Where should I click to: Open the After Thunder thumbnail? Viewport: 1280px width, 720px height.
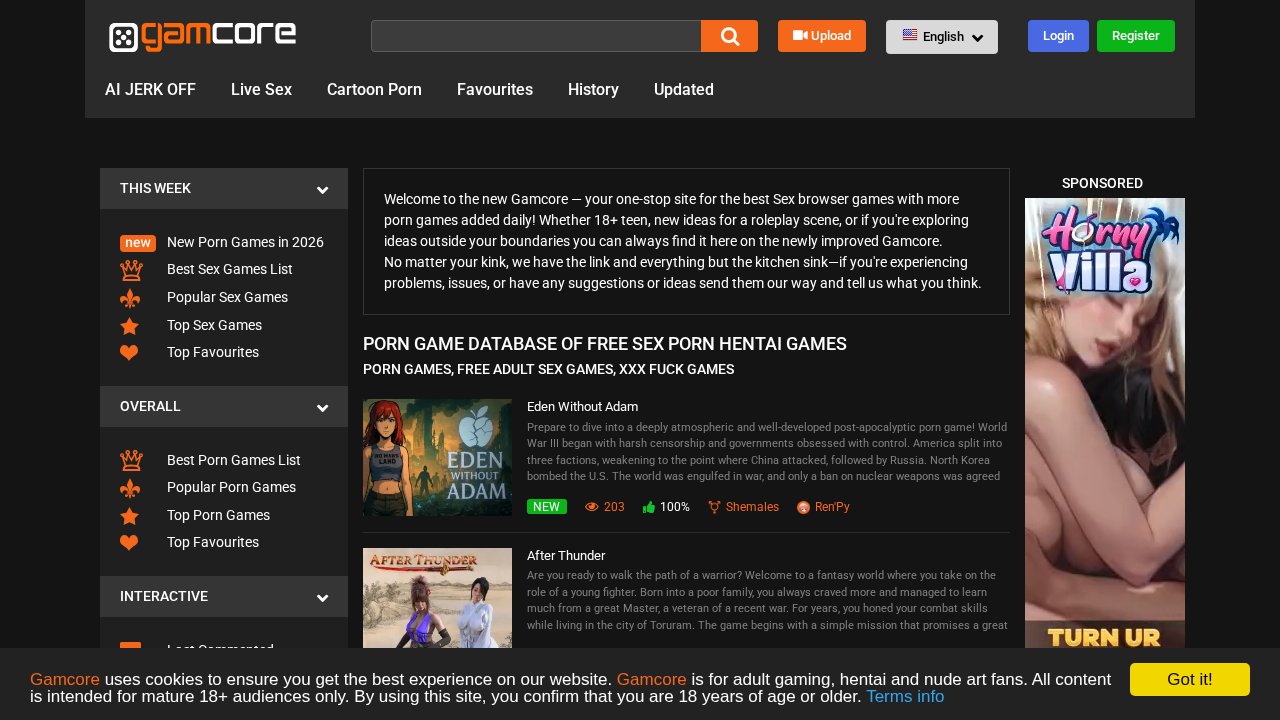[437, 598]
